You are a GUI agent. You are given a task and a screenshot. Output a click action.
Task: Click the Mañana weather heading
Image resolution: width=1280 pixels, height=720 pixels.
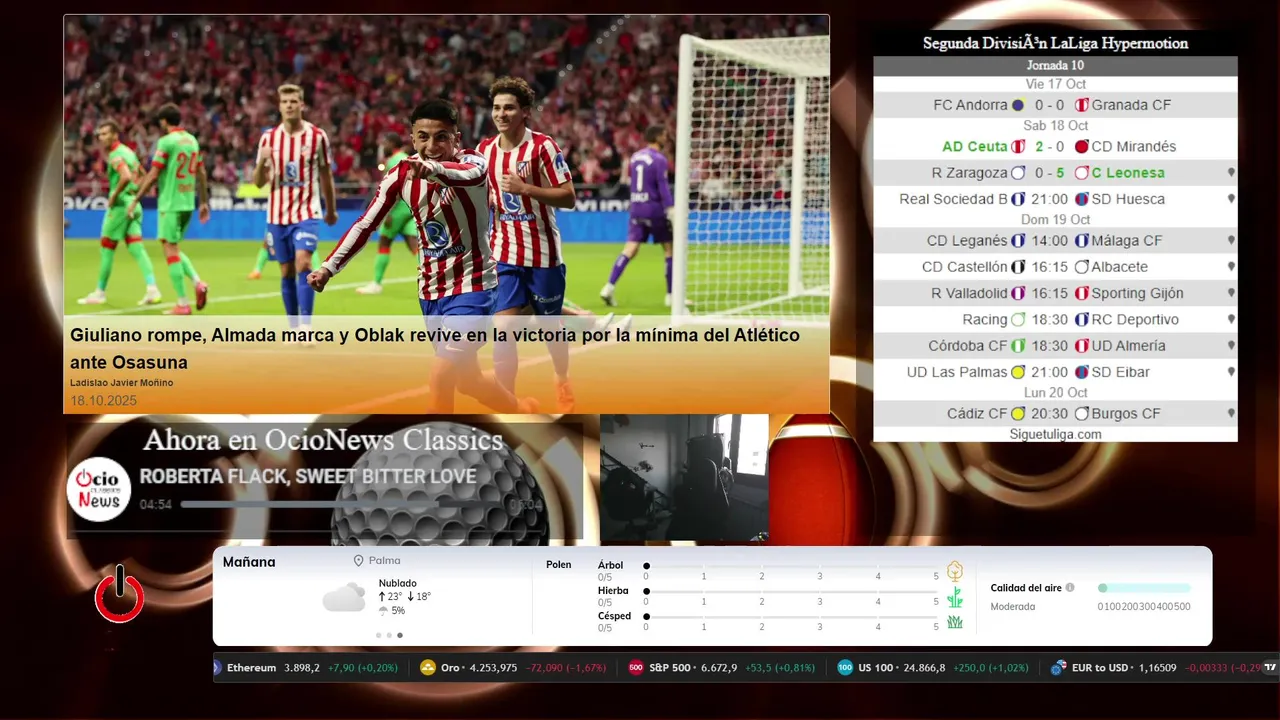pyautogui.click(x=249, y=562)
